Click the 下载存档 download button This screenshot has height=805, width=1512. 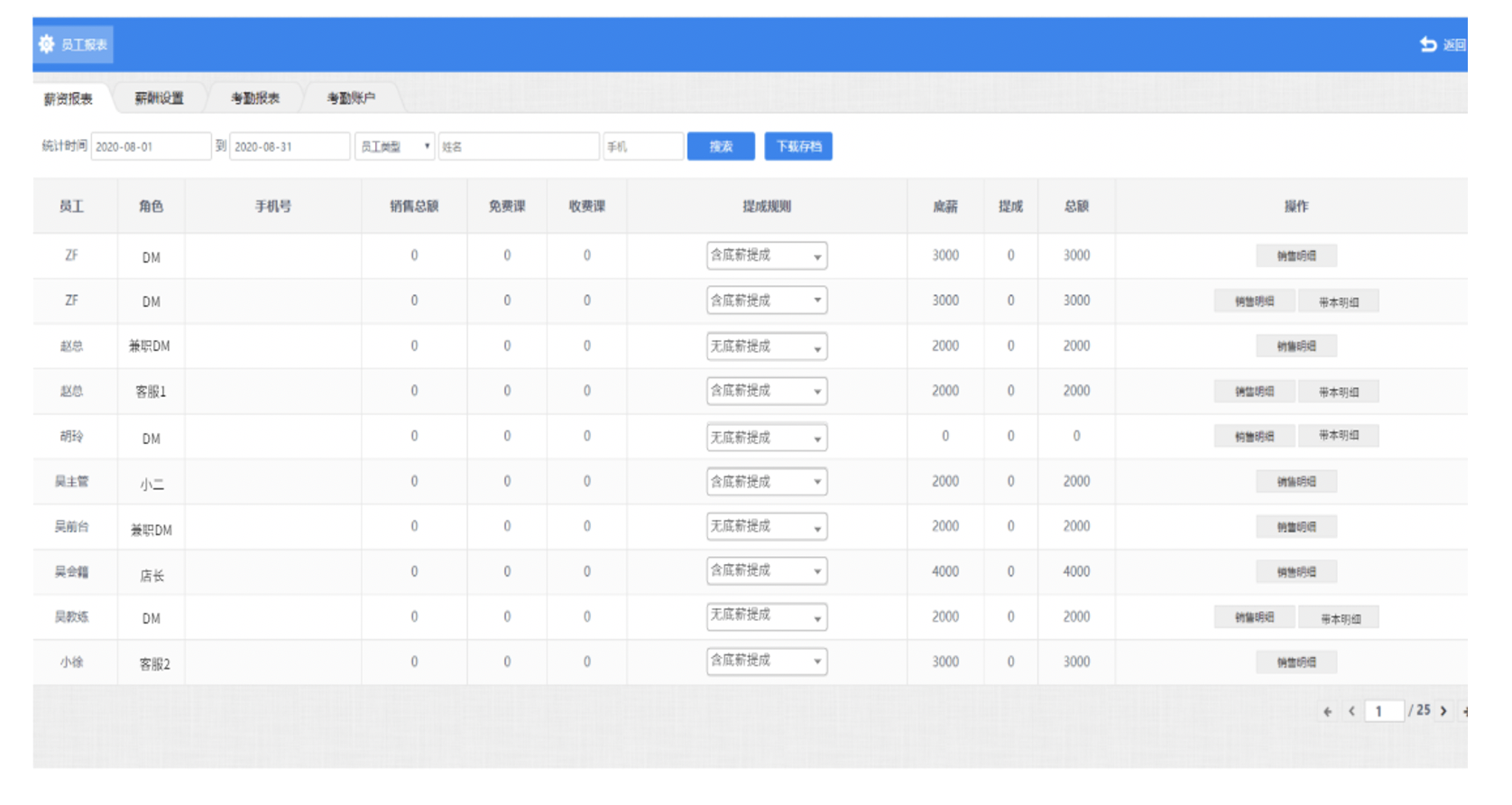pyautogui.click(x=798, y=146)
